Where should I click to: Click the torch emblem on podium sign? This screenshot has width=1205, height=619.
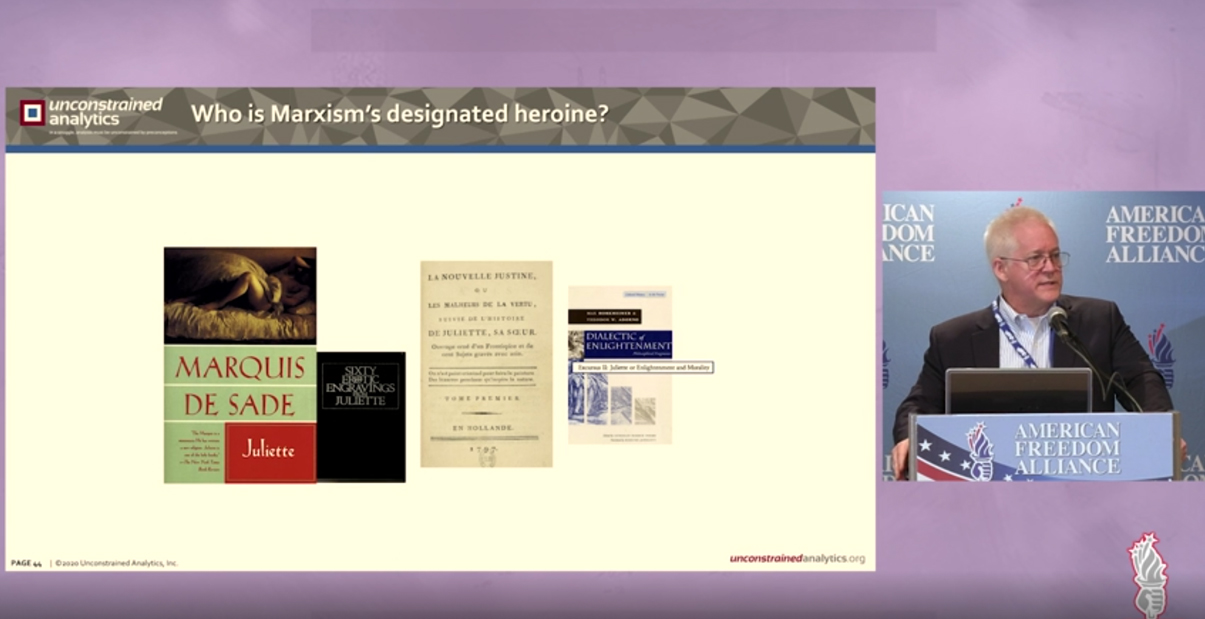point(979,450)
